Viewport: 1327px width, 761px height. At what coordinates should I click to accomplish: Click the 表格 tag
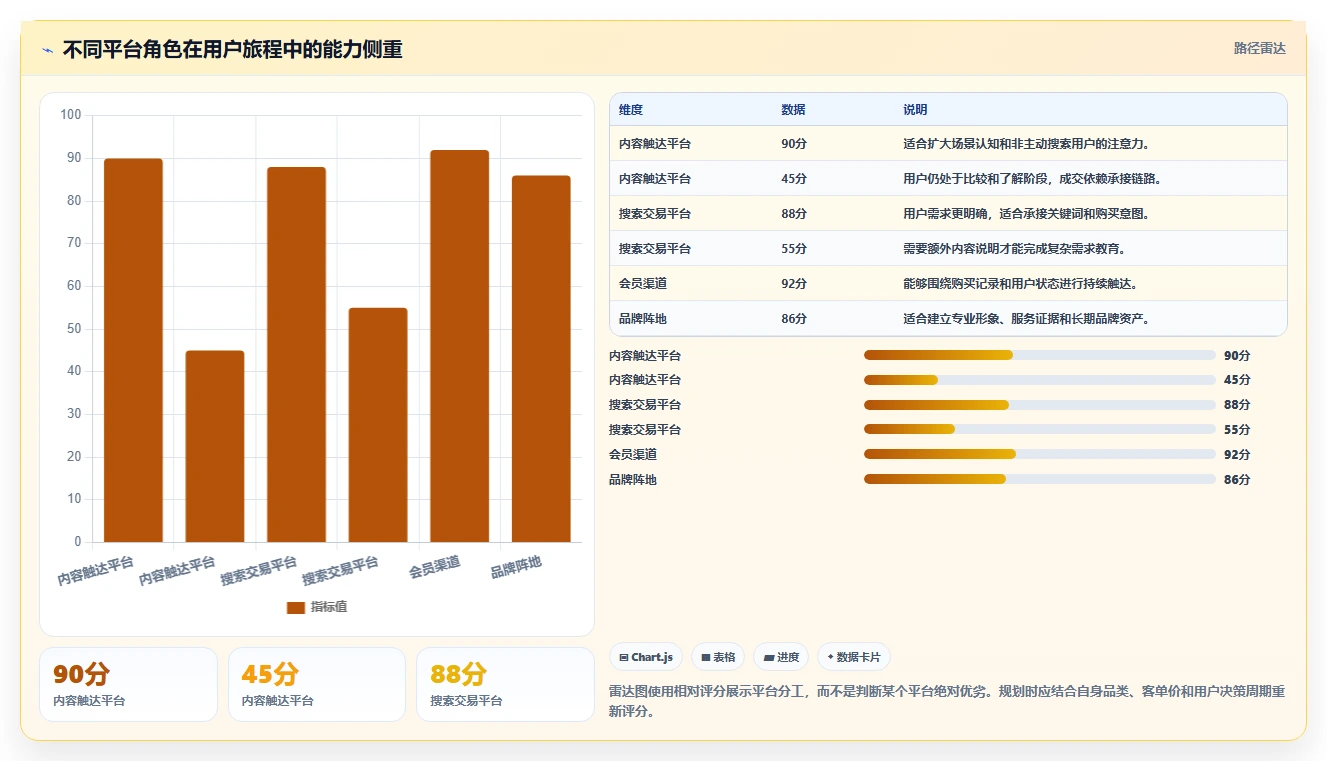click(x=718, y=657)
